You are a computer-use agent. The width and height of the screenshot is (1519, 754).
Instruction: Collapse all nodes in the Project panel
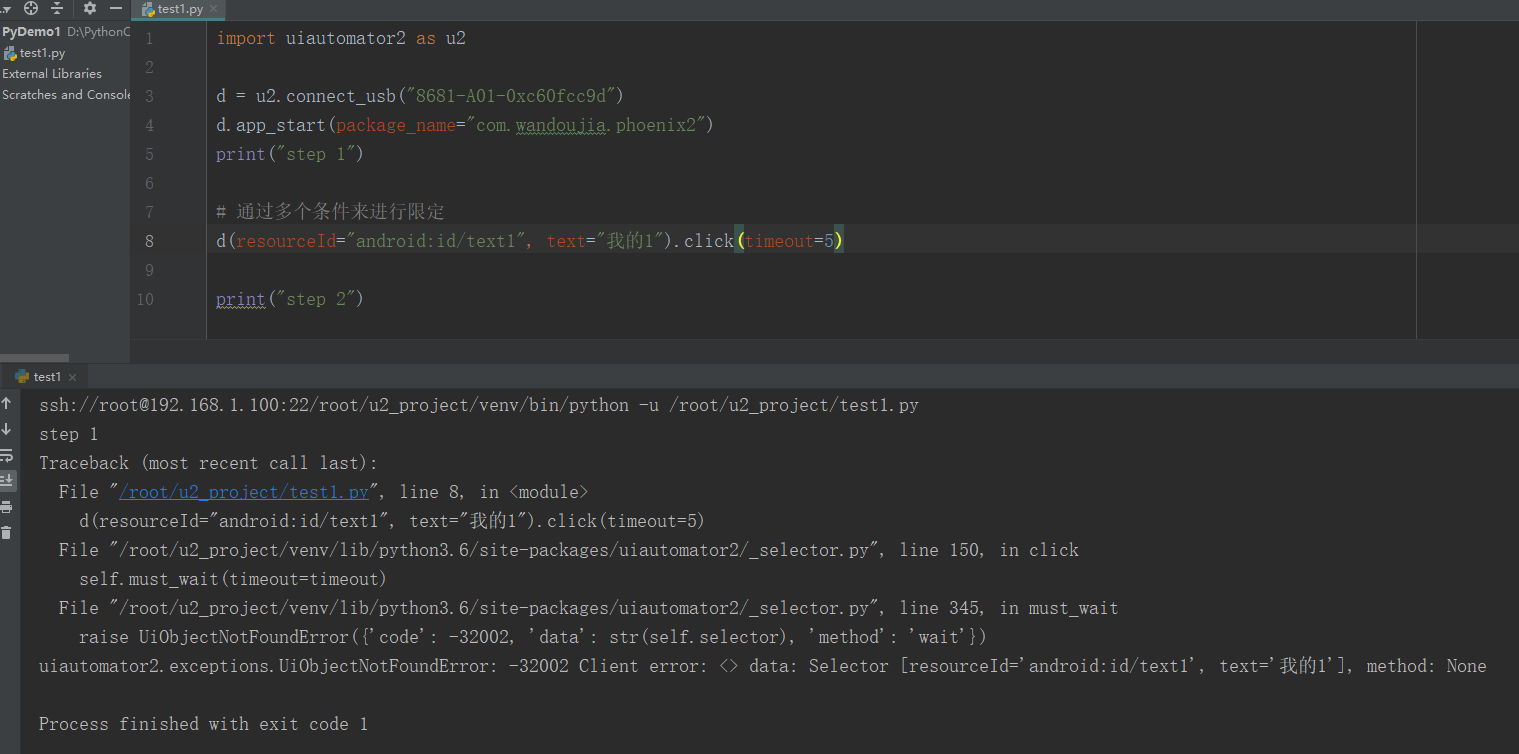coord(56,8)
